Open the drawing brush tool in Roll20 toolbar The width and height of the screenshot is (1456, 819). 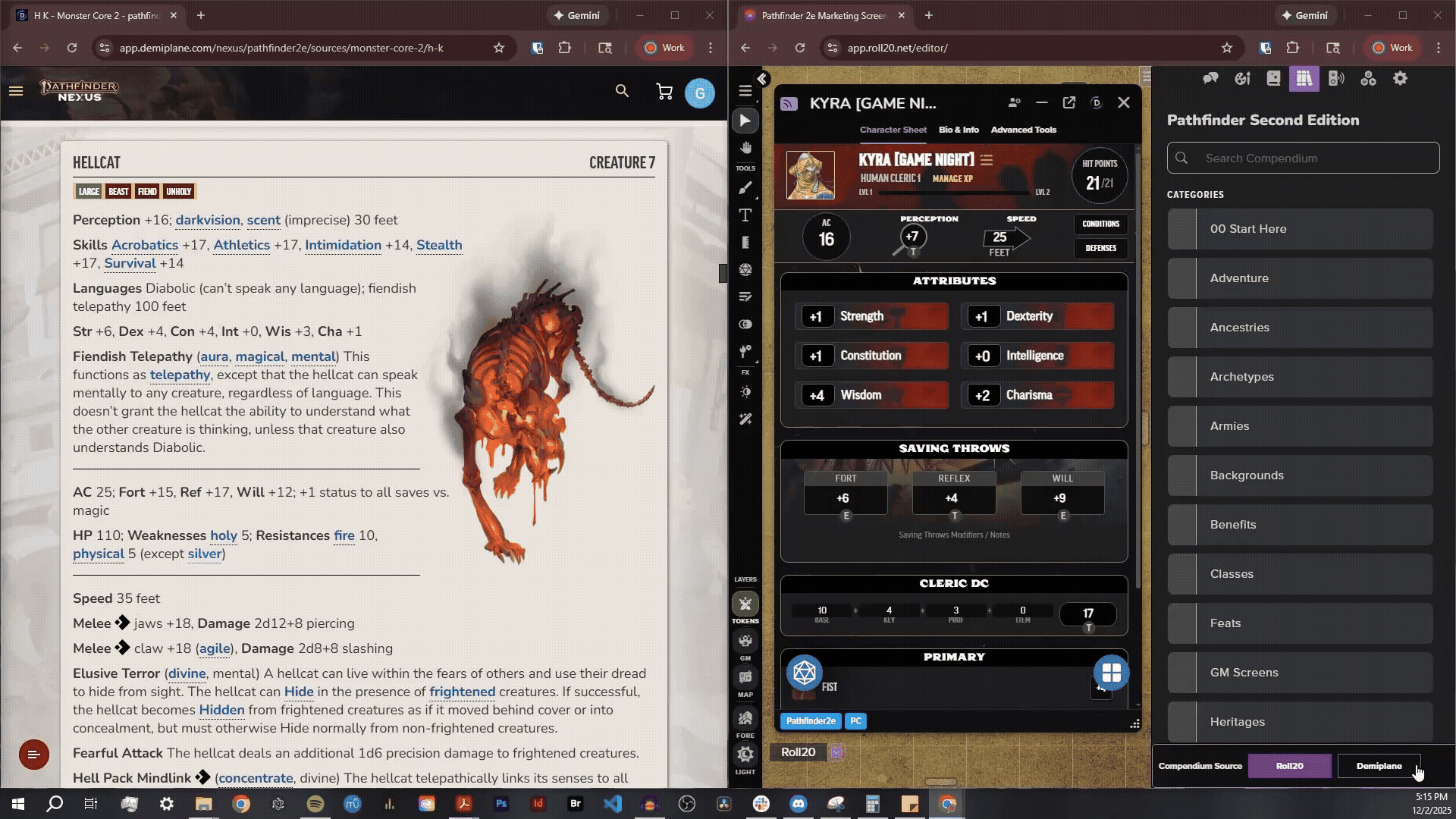745,188
